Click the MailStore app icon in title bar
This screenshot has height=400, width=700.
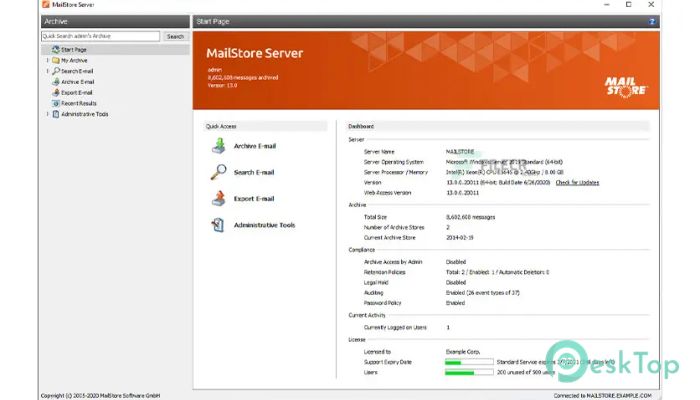pos(45,4)
